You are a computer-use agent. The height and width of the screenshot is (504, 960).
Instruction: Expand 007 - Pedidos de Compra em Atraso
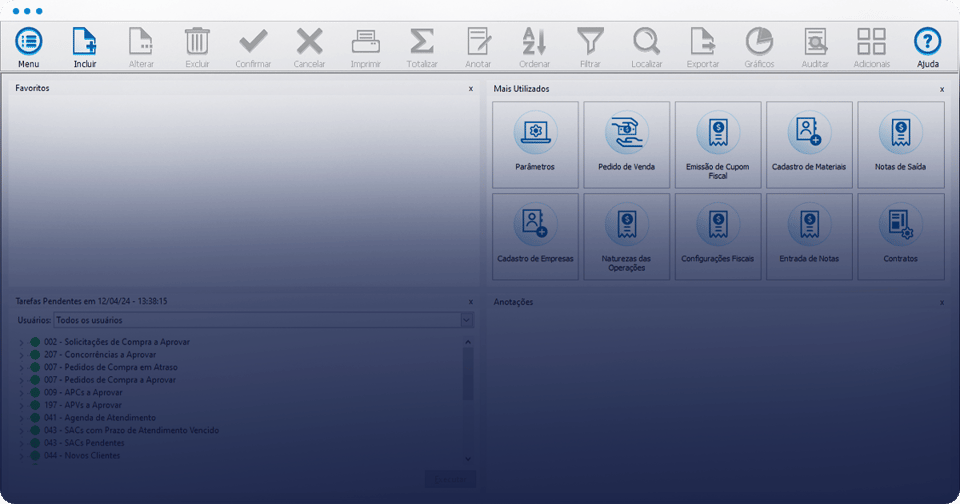pyautogui.click(x=21, y=367)
